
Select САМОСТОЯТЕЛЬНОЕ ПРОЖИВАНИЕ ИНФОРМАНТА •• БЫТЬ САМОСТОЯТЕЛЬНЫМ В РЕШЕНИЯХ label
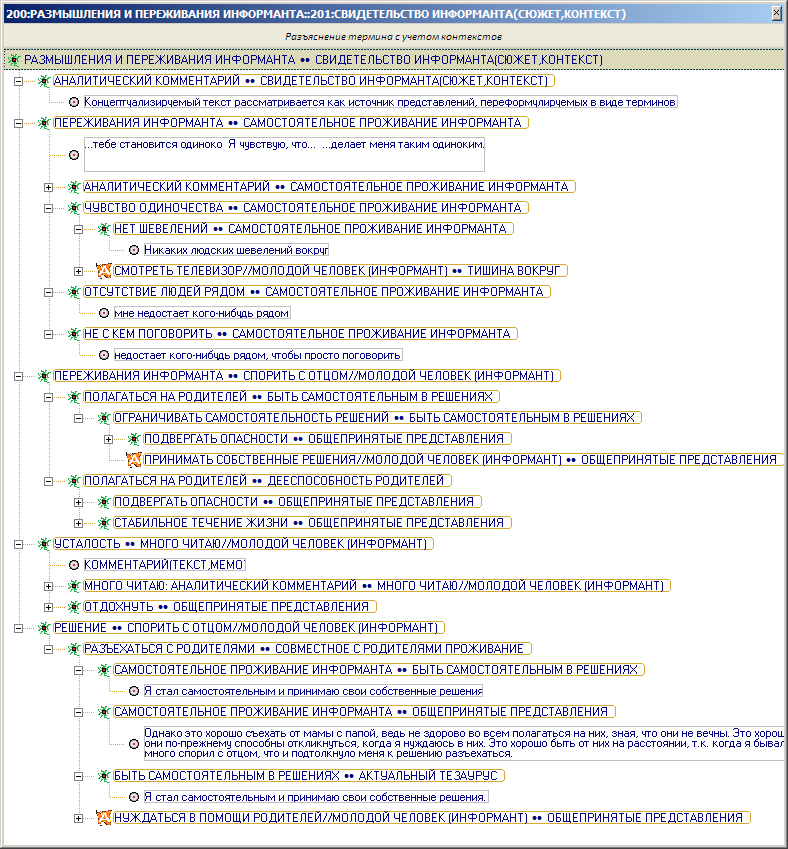tap(379, 670)
